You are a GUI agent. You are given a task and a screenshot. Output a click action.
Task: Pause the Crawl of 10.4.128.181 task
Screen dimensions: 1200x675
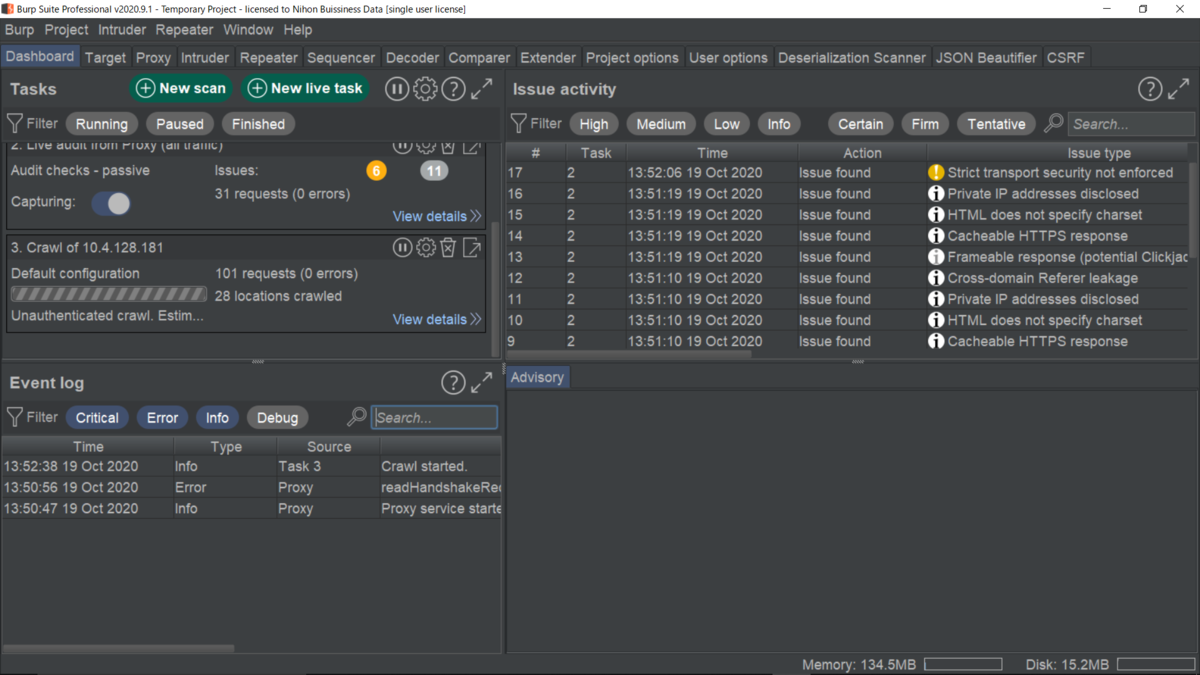click(402, 247)
